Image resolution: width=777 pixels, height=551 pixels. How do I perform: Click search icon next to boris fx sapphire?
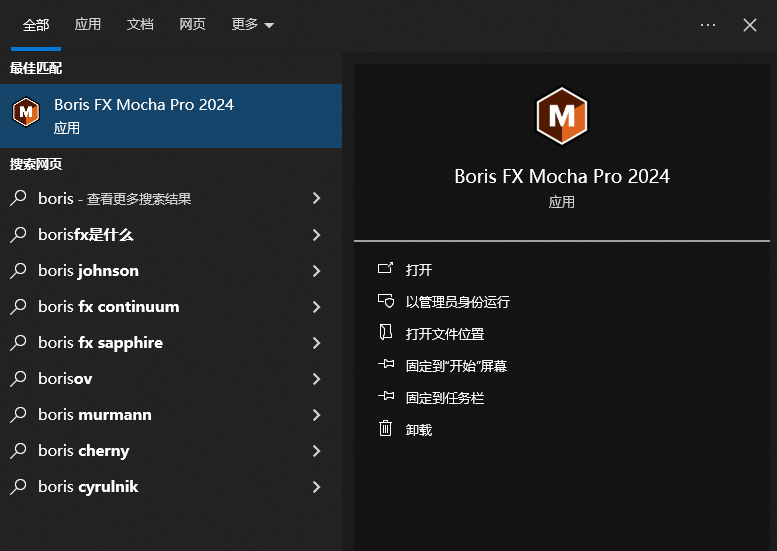click(x=18, y=342)
